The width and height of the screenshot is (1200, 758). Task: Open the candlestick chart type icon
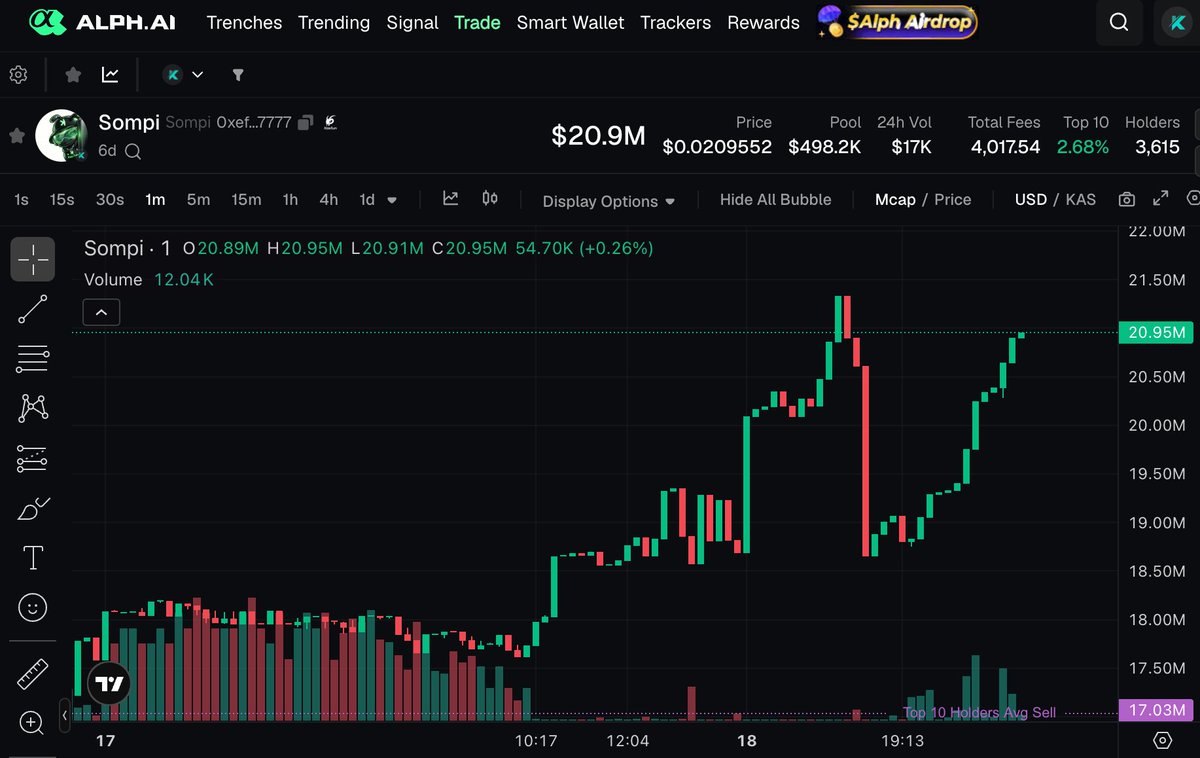click(490, 199)
